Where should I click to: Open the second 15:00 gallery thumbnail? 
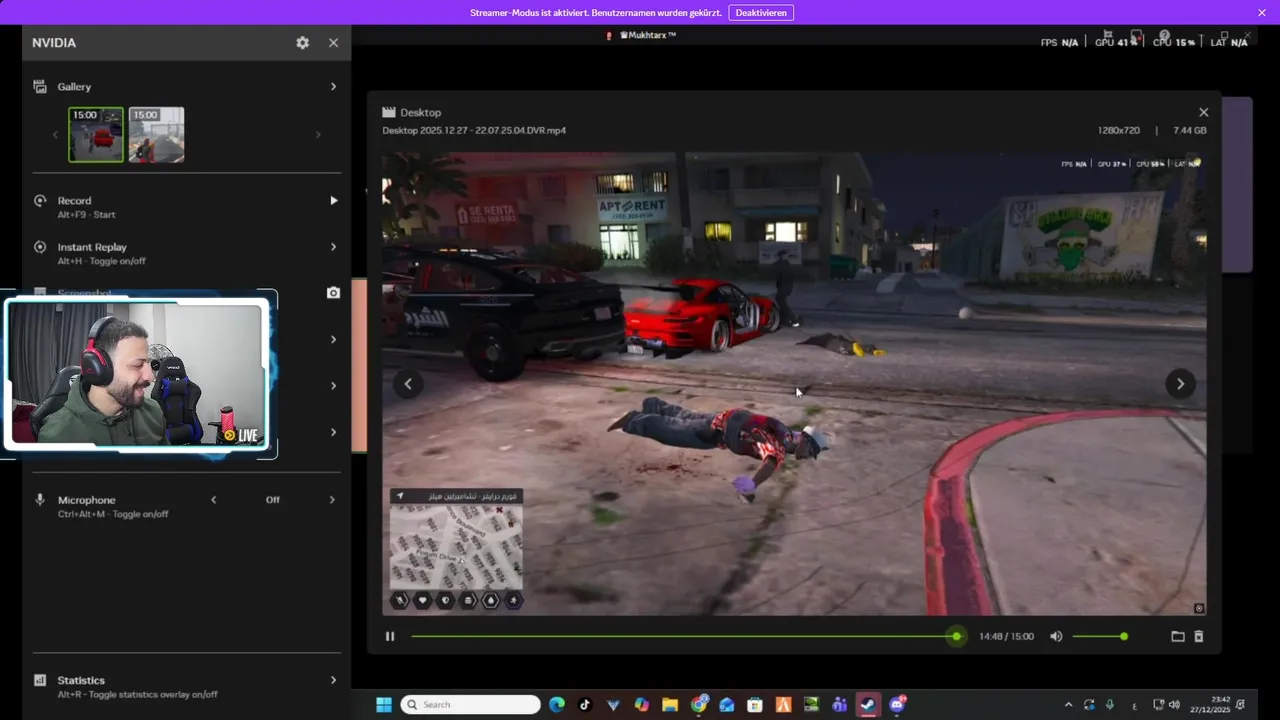click(156, 134)
